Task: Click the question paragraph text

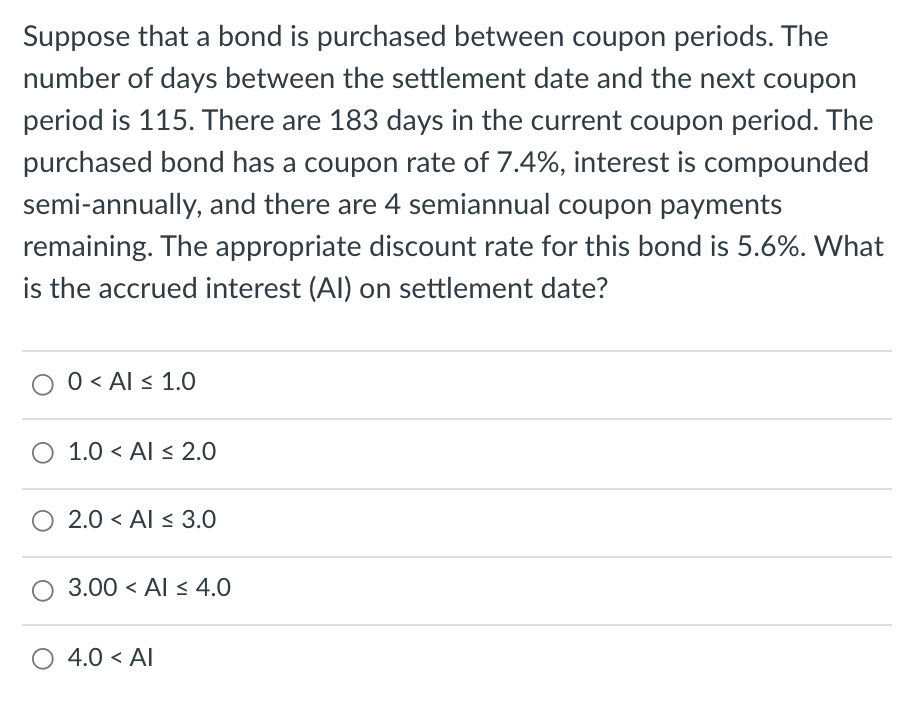Action: (x=450, y=160)
